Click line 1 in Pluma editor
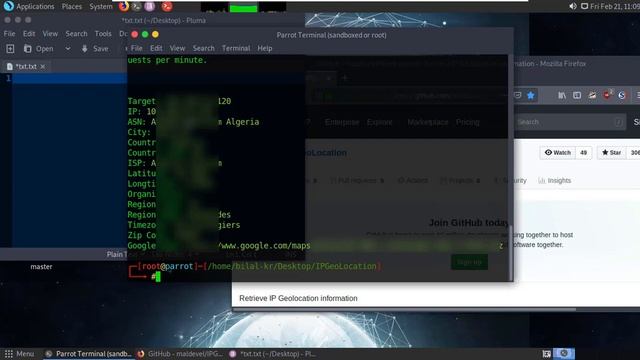Image resolution: width=640 pixels, height=360 pixels. coord(69,78)
